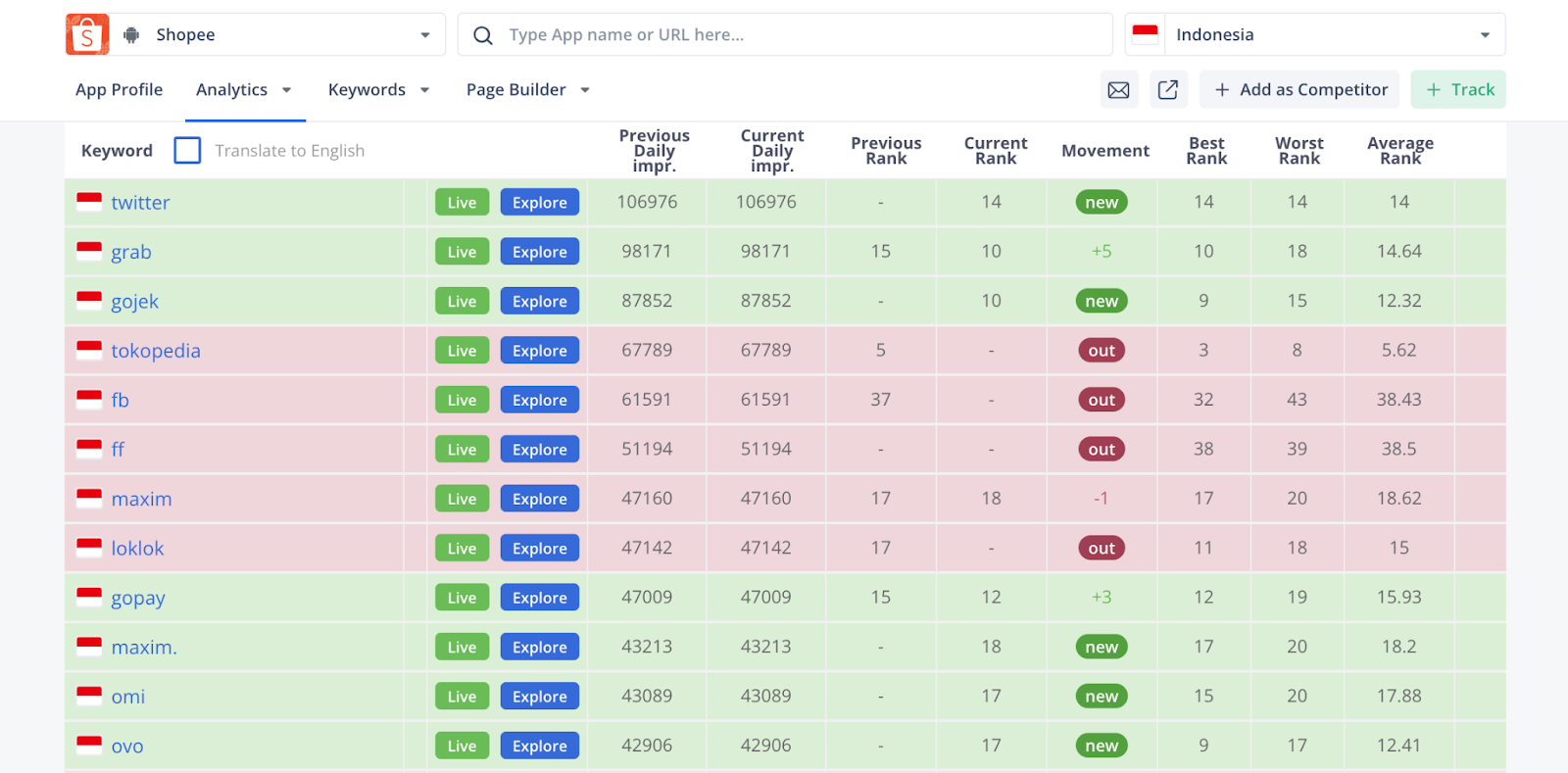The height and width of the screenshot is (773, 1568).
Task: Open the grab keyword link
Action: click(131, 253)
